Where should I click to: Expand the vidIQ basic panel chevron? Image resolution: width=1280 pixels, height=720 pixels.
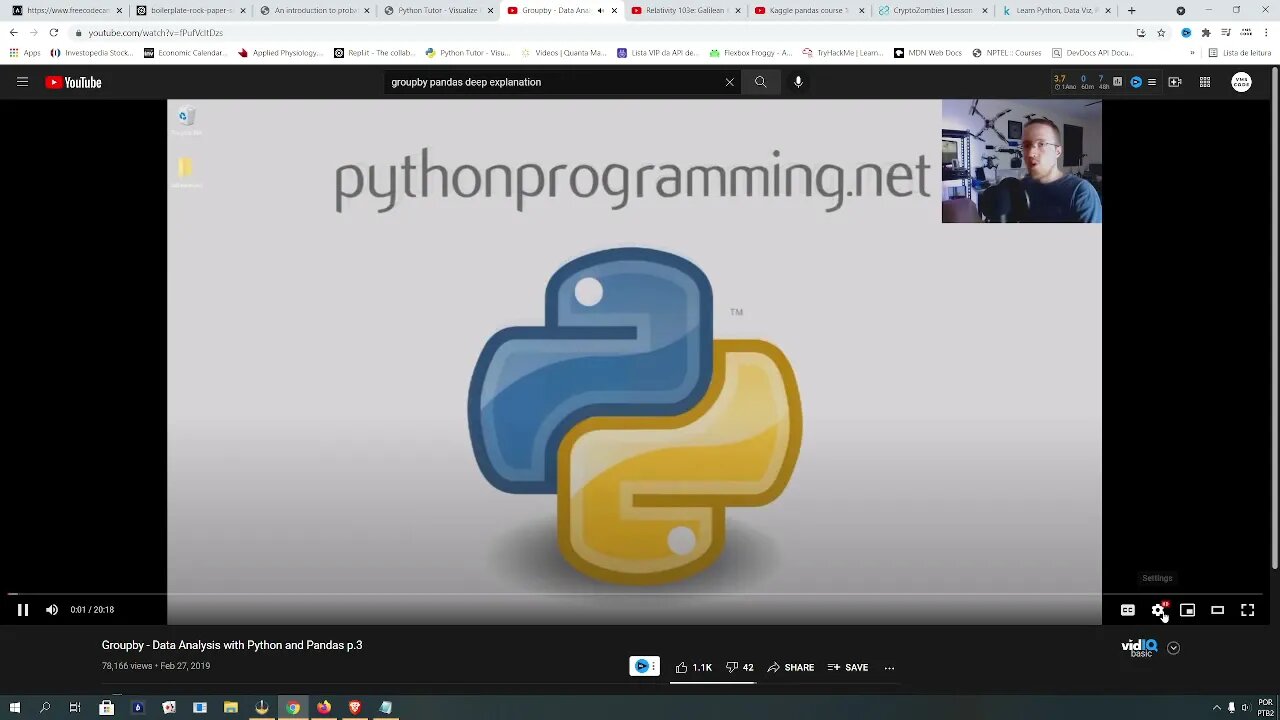1174,648
